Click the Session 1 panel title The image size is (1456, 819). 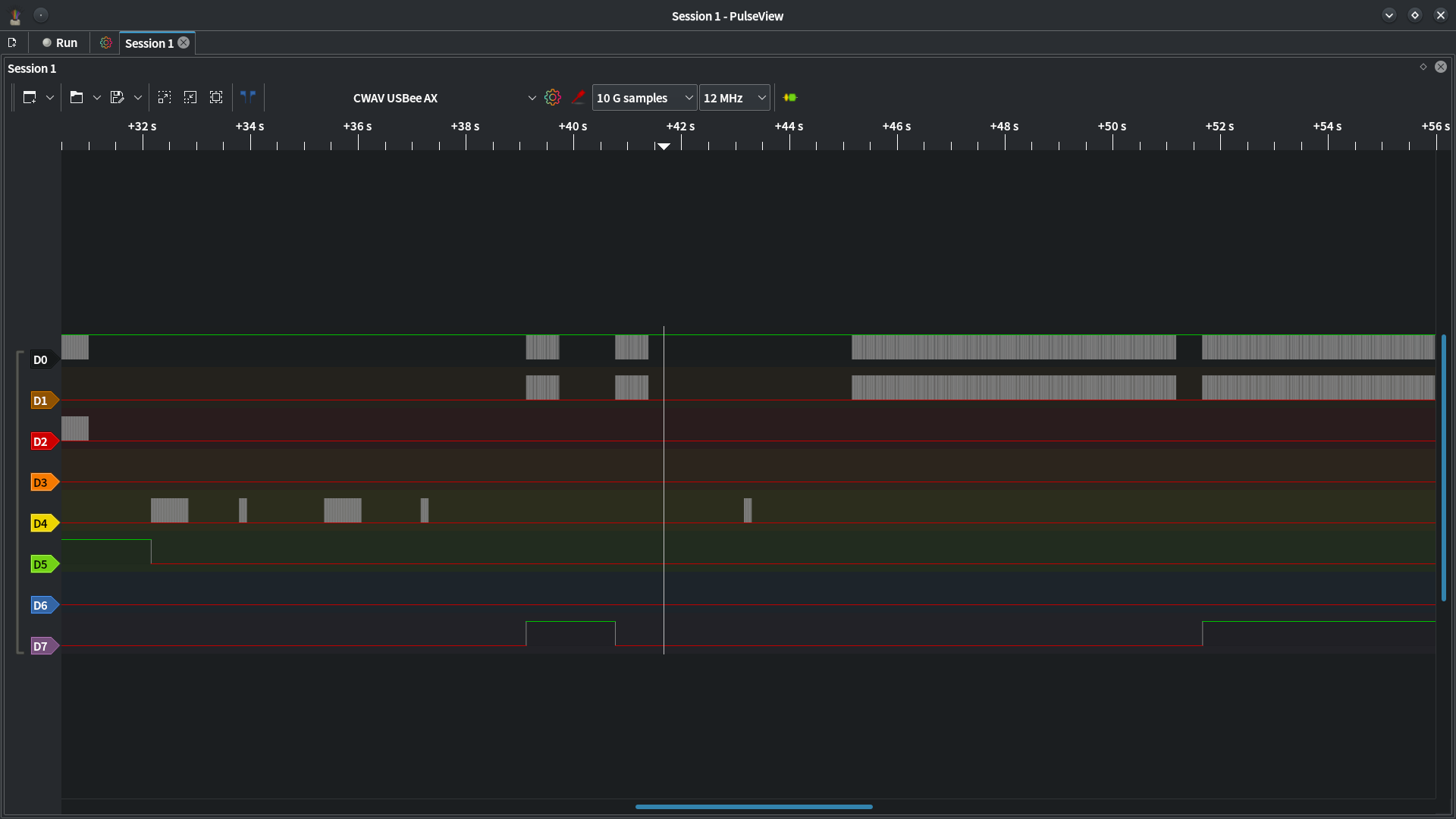point(32,69)
